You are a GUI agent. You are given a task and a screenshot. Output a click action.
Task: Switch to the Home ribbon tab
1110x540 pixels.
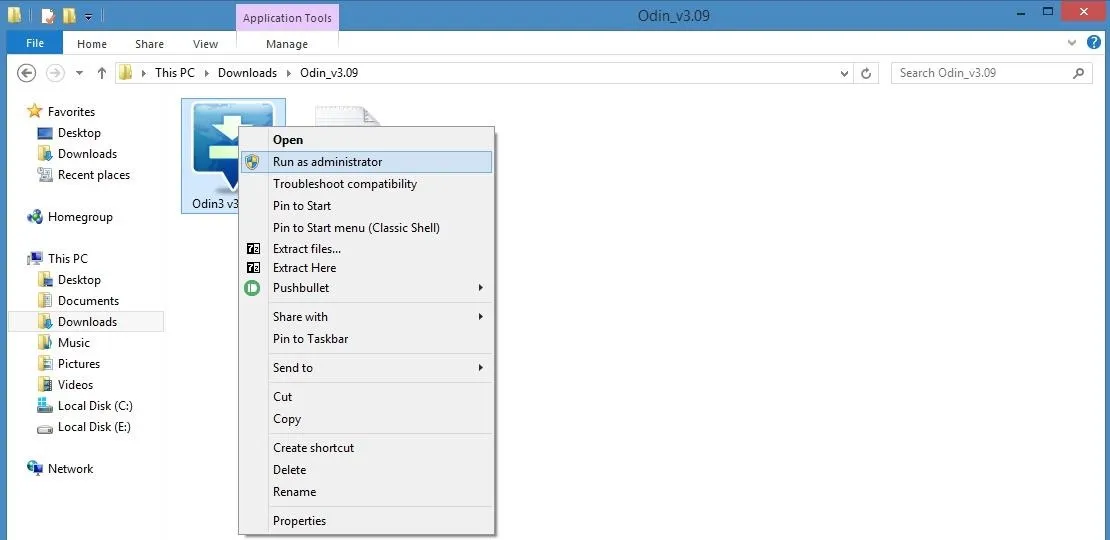pos(92,44)
